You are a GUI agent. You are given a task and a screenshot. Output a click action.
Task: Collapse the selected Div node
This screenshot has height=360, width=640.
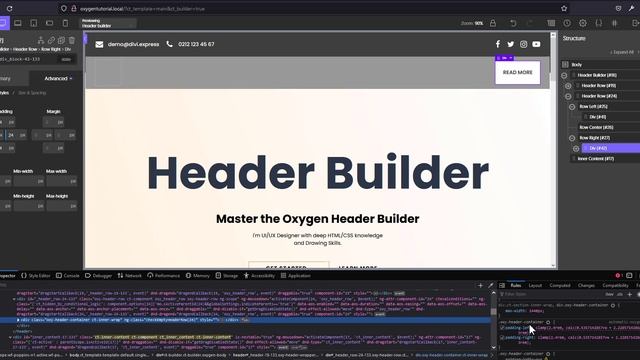point(576,148)
